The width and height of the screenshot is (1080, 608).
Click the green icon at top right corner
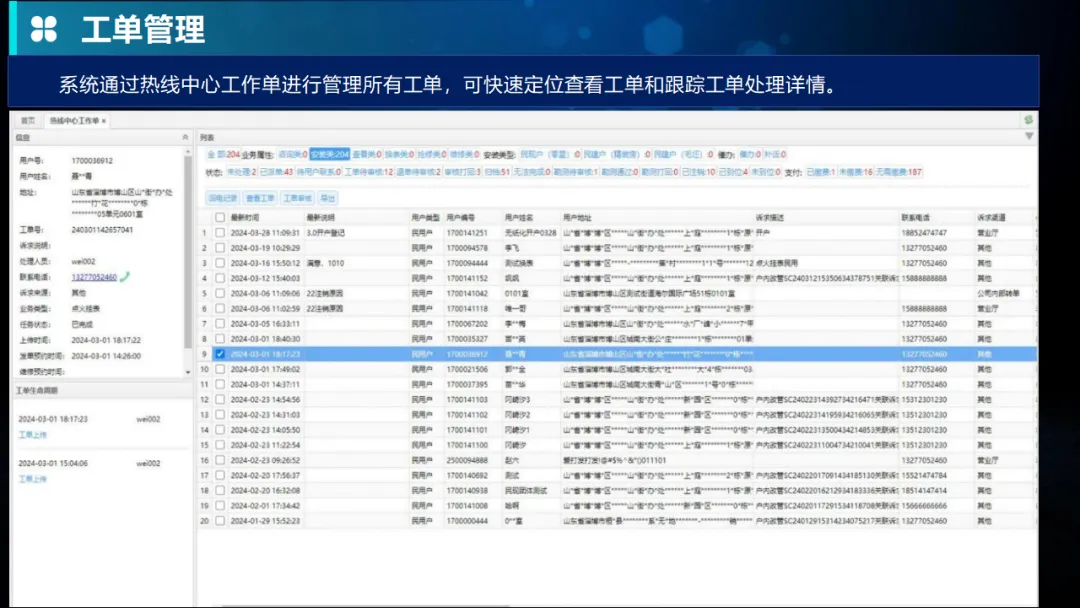point(1028,120)
